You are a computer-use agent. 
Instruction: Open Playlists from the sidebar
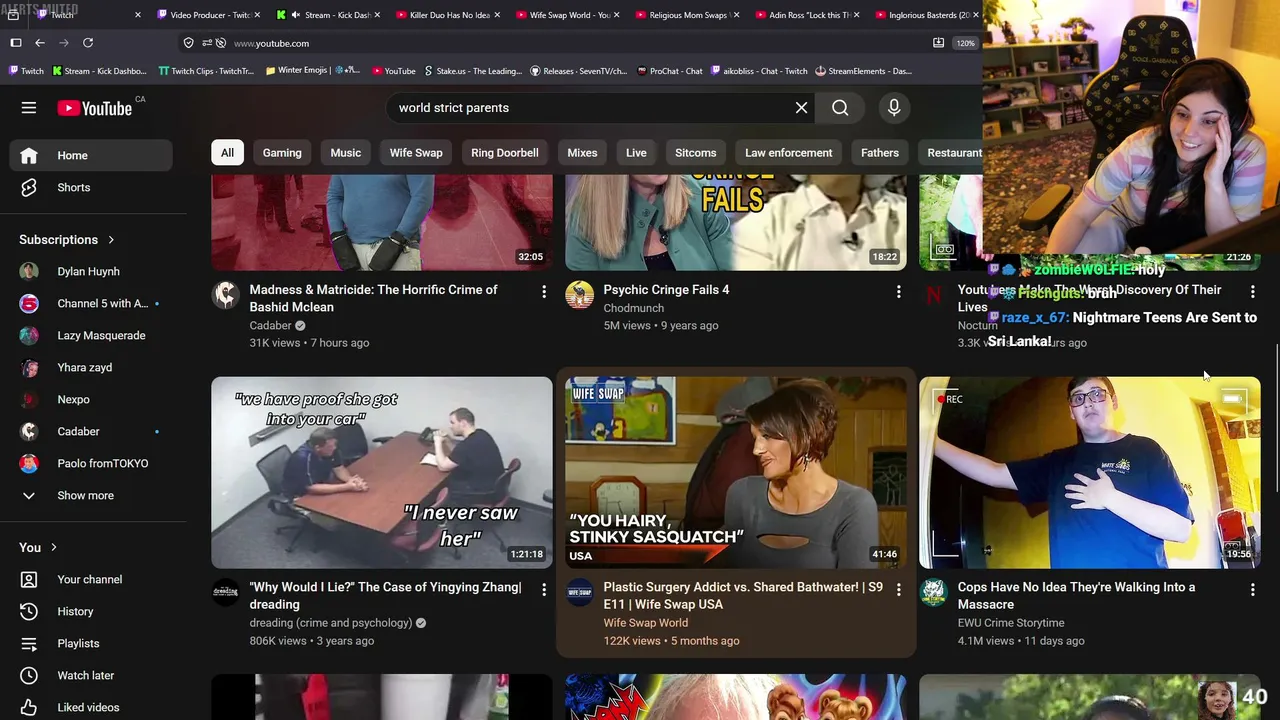(78, 644)
